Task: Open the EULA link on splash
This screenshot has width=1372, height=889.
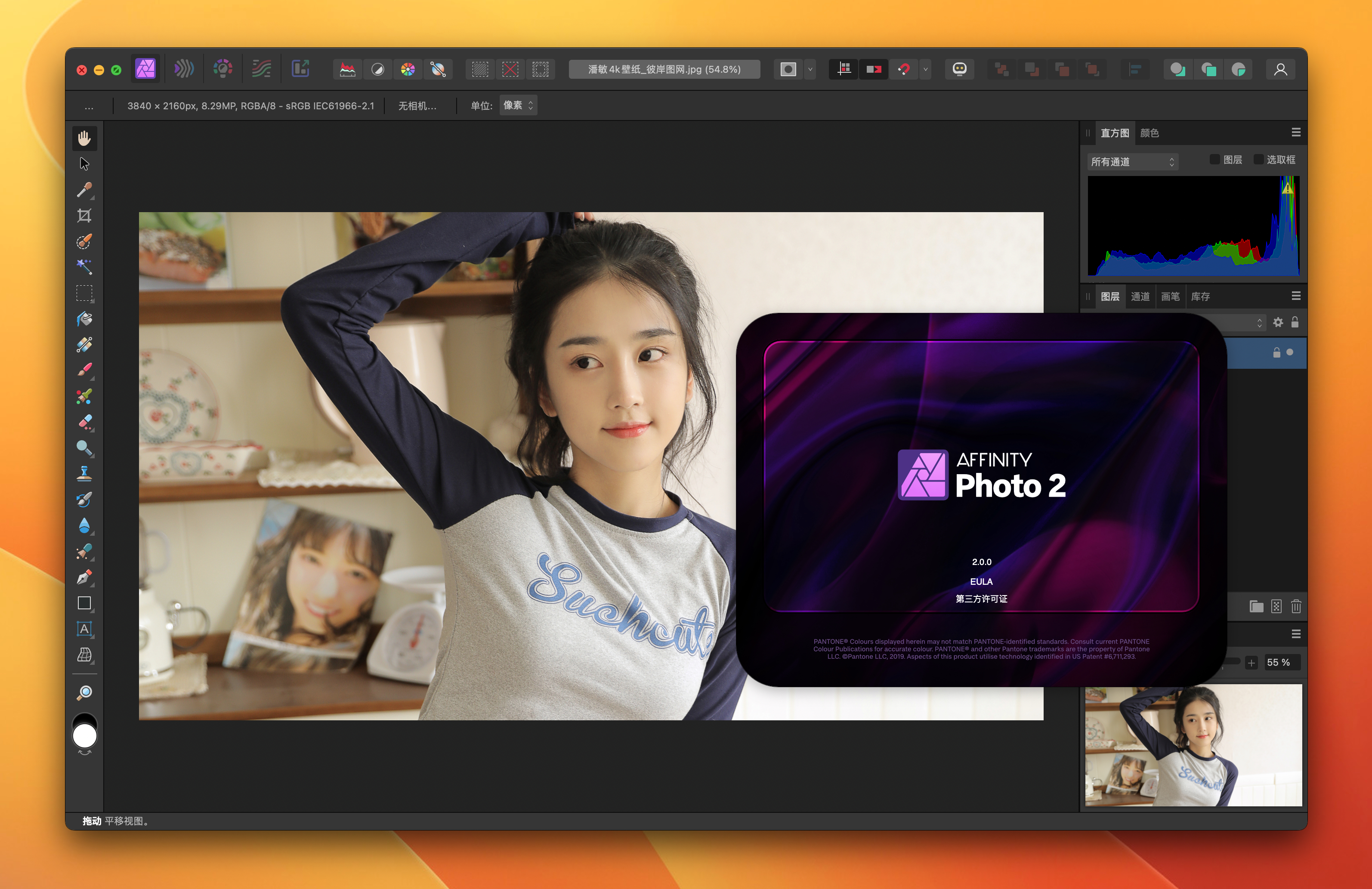Action: tap(981, 582)
